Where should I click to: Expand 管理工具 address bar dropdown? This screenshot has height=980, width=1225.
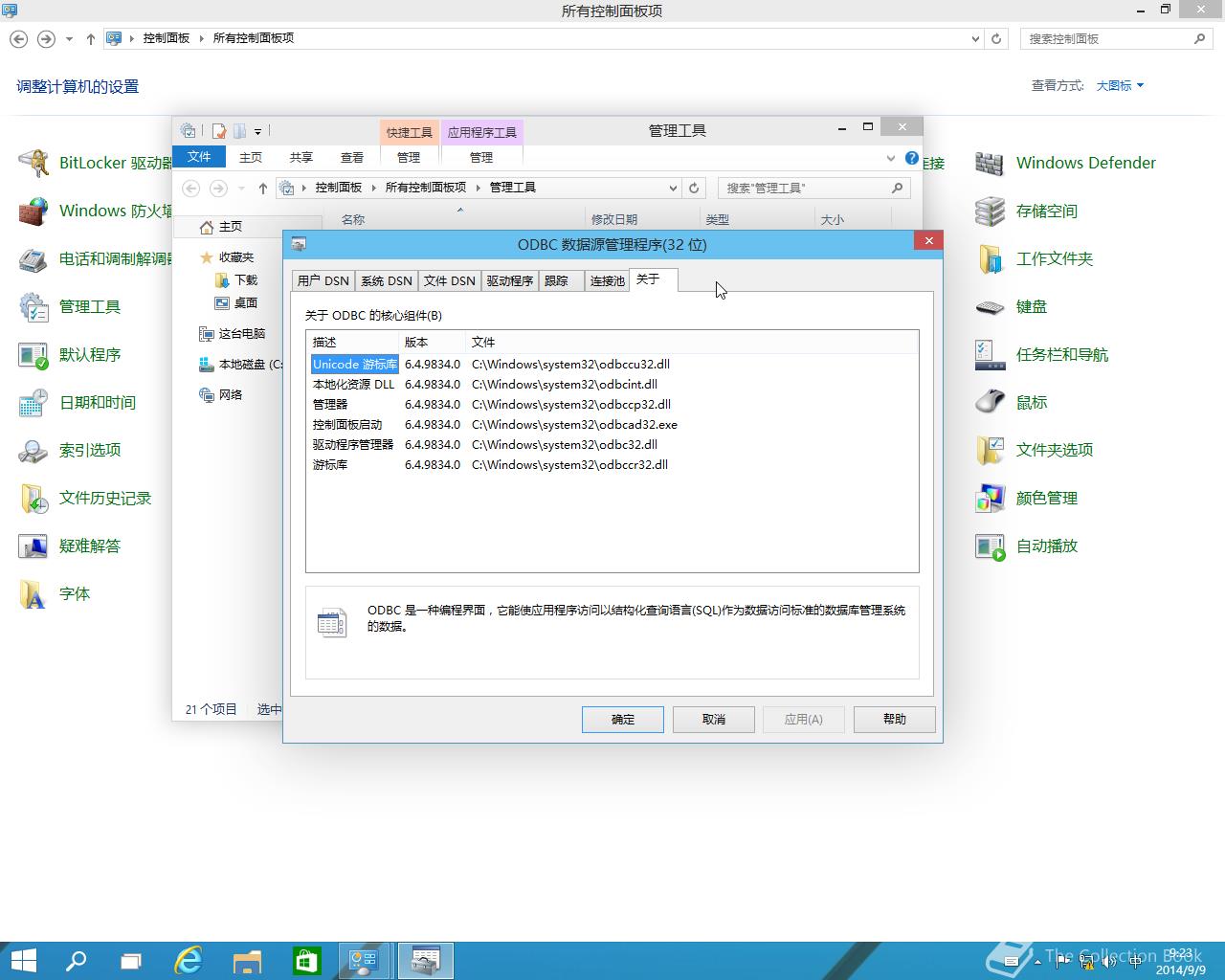click(674, 188)
